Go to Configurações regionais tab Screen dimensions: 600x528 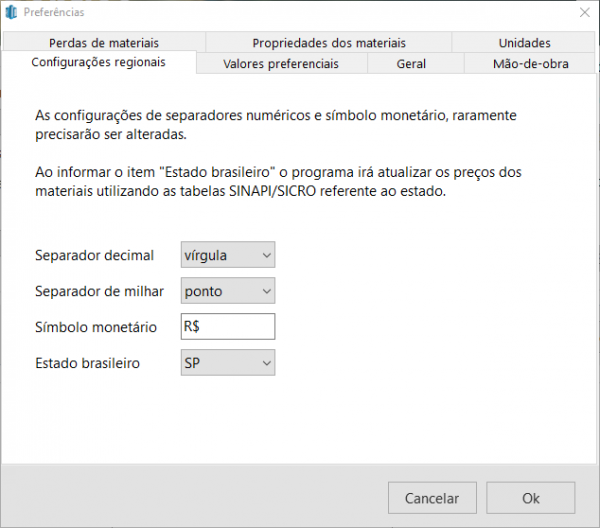[99, 62]
